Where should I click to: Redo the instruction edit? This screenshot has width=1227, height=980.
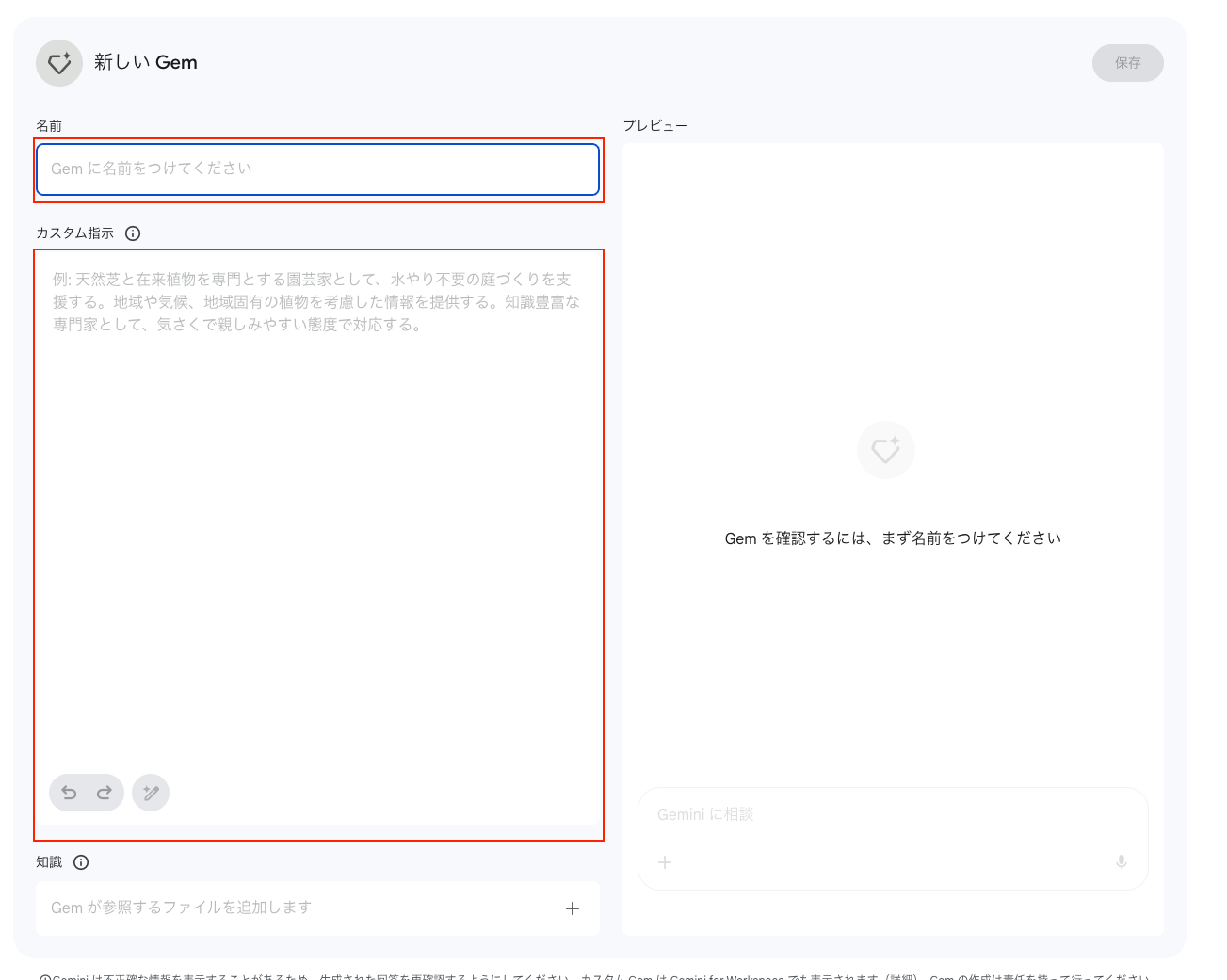click(105, 793)
